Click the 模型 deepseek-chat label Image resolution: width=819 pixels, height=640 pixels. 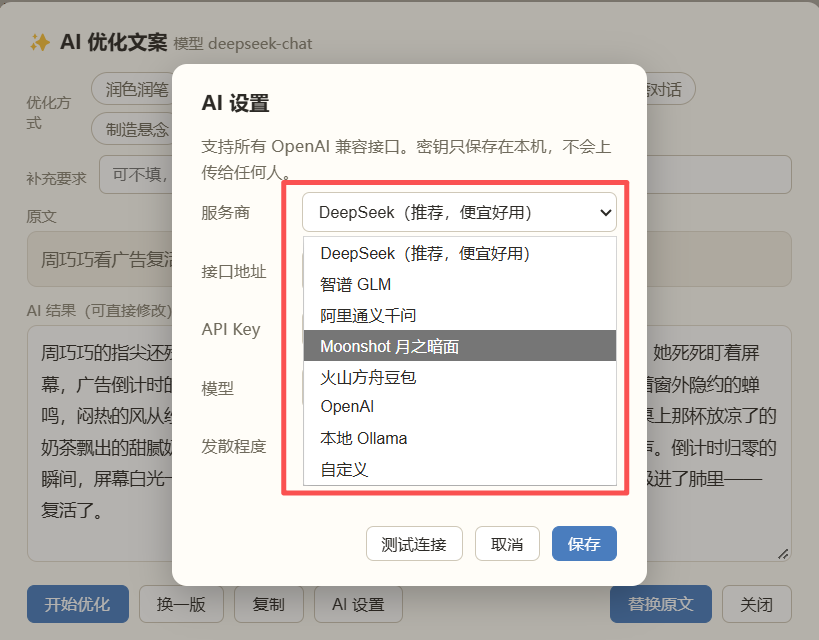(x=242, y=43)
